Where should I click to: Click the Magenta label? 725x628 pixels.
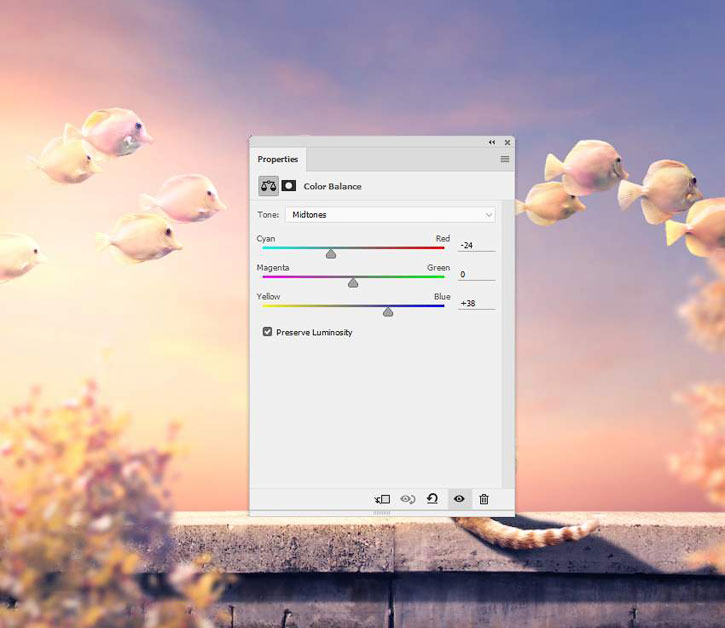273,268
